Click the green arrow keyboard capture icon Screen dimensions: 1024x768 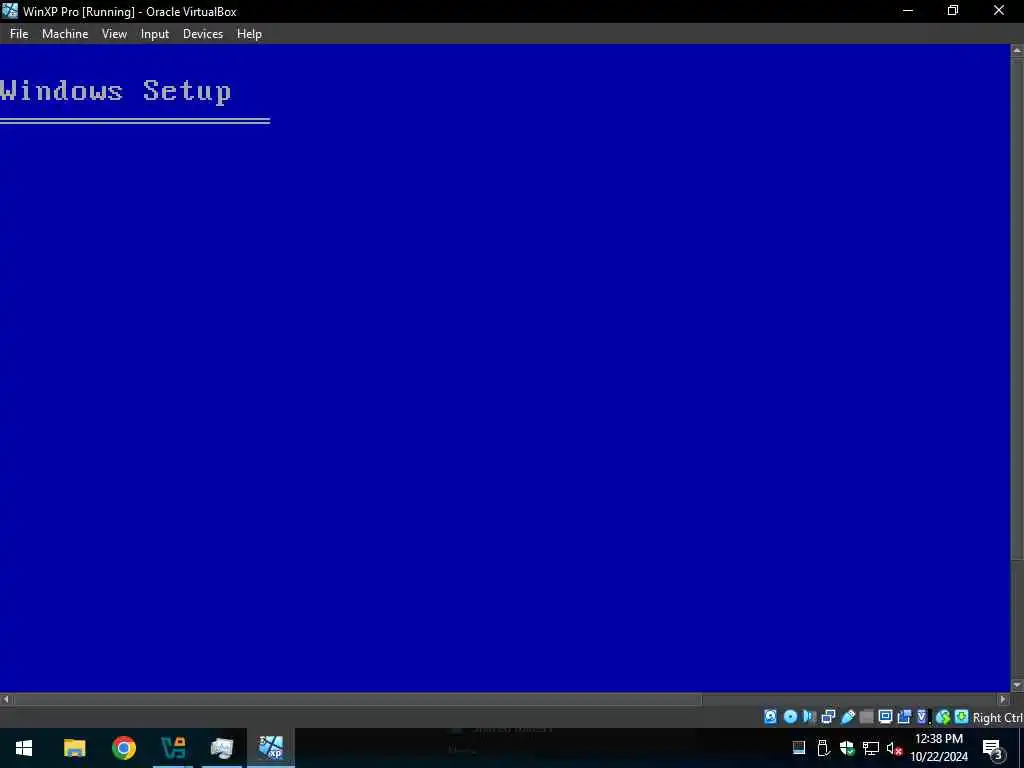pos(961,717)
